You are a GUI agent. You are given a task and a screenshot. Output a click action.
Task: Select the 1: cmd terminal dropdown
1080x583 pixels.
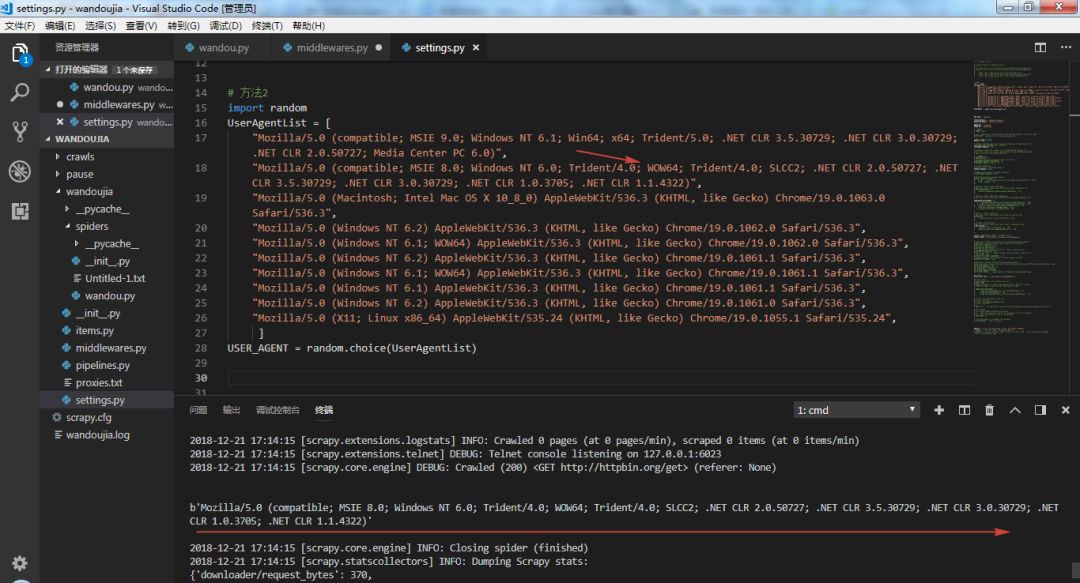[856, 410]
